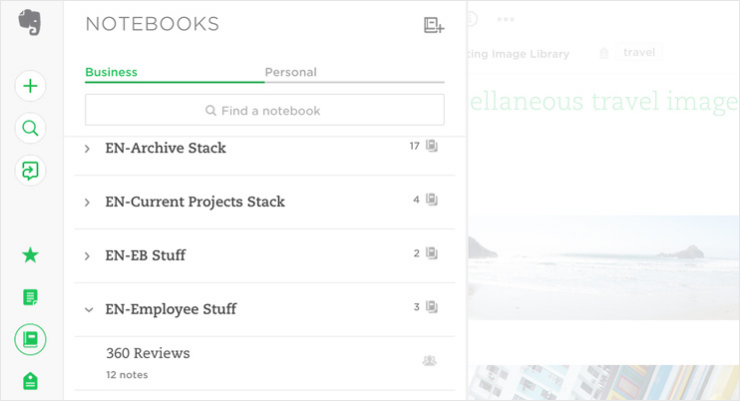Click the Evernote elephant logo
The height and width of the screenshot is (402, 740).
tap(30, 22)
